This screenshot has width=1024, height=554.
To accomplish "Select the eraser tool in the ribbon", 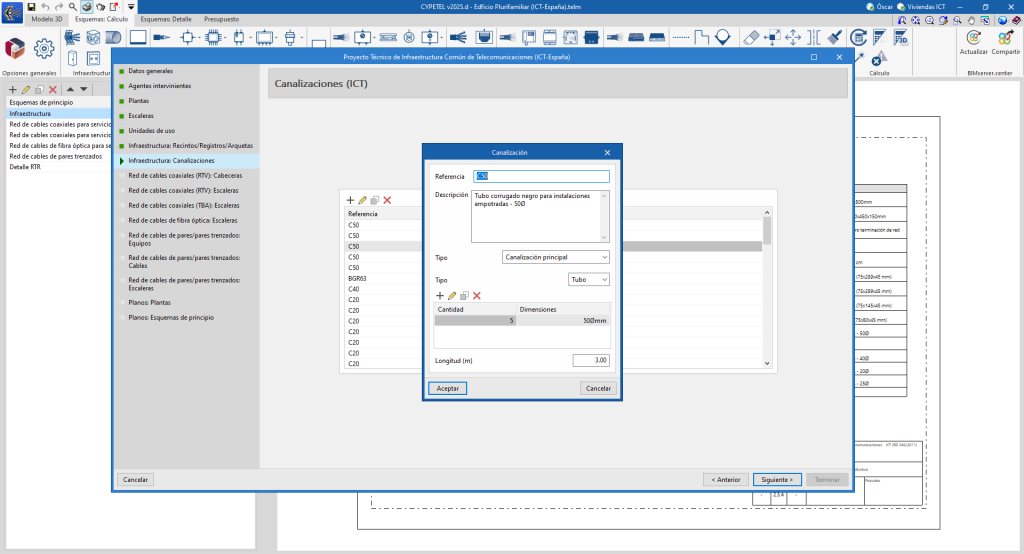I will pos(753,37).
